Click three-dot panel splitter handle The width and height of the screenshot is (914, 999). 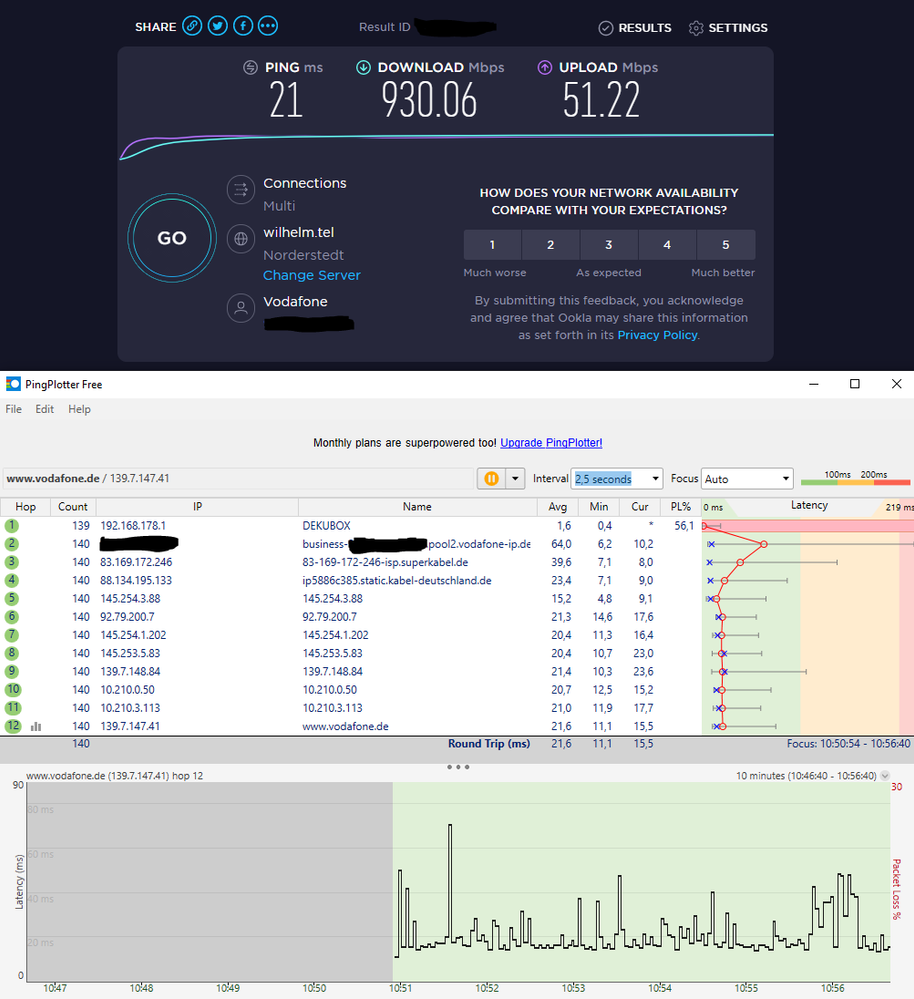(458, 767)
